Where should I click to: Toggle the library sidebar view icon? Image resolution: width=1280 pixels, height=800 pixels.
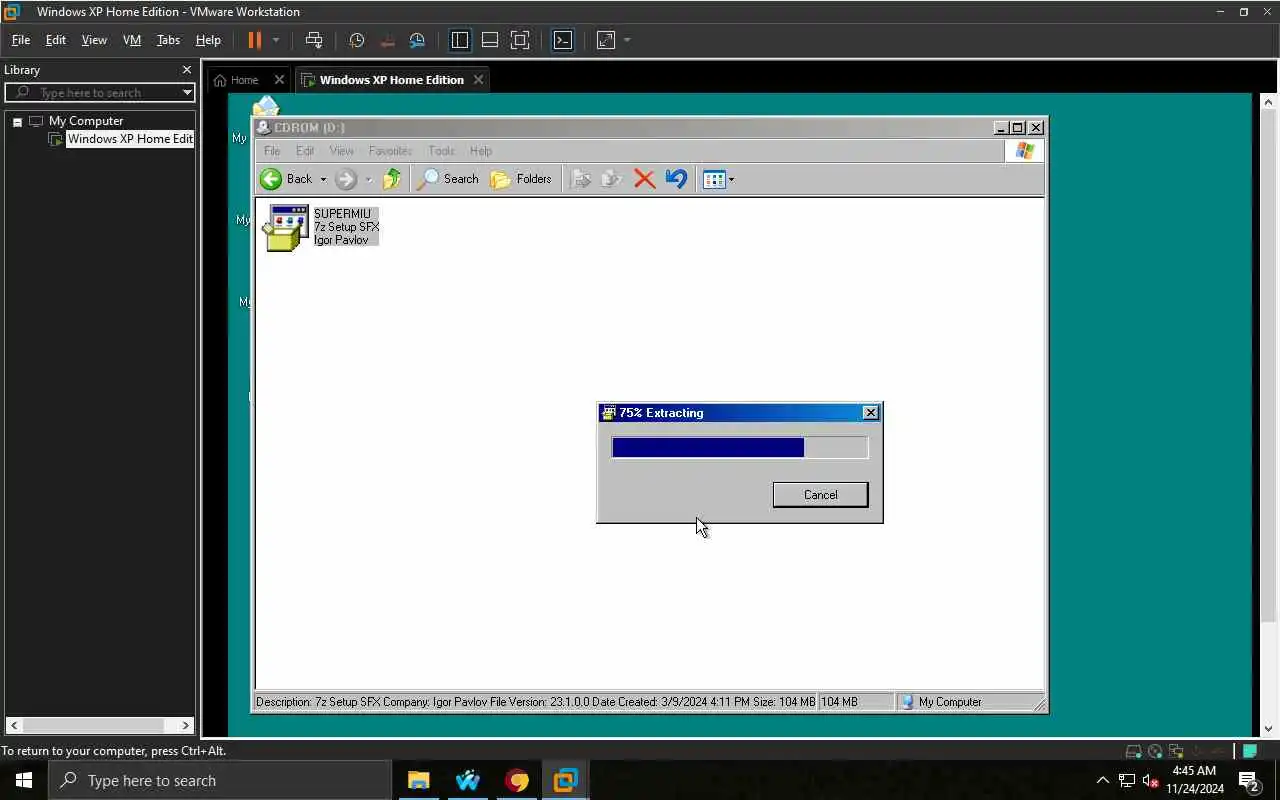coord(460,40)
